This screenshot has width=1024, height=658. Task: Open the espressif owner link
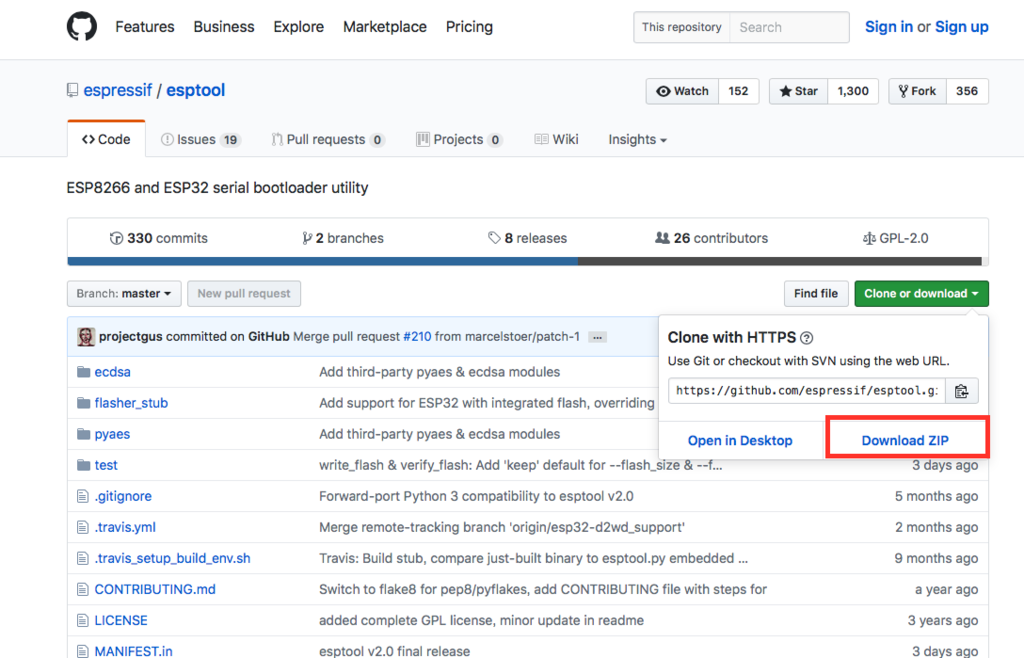point(118,90)
